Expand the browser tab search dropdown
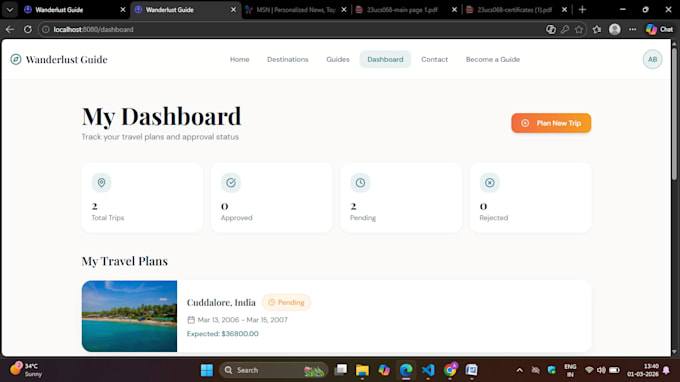Image resolution: width=680 pixels, height=382 pixels. pos(10,10)
